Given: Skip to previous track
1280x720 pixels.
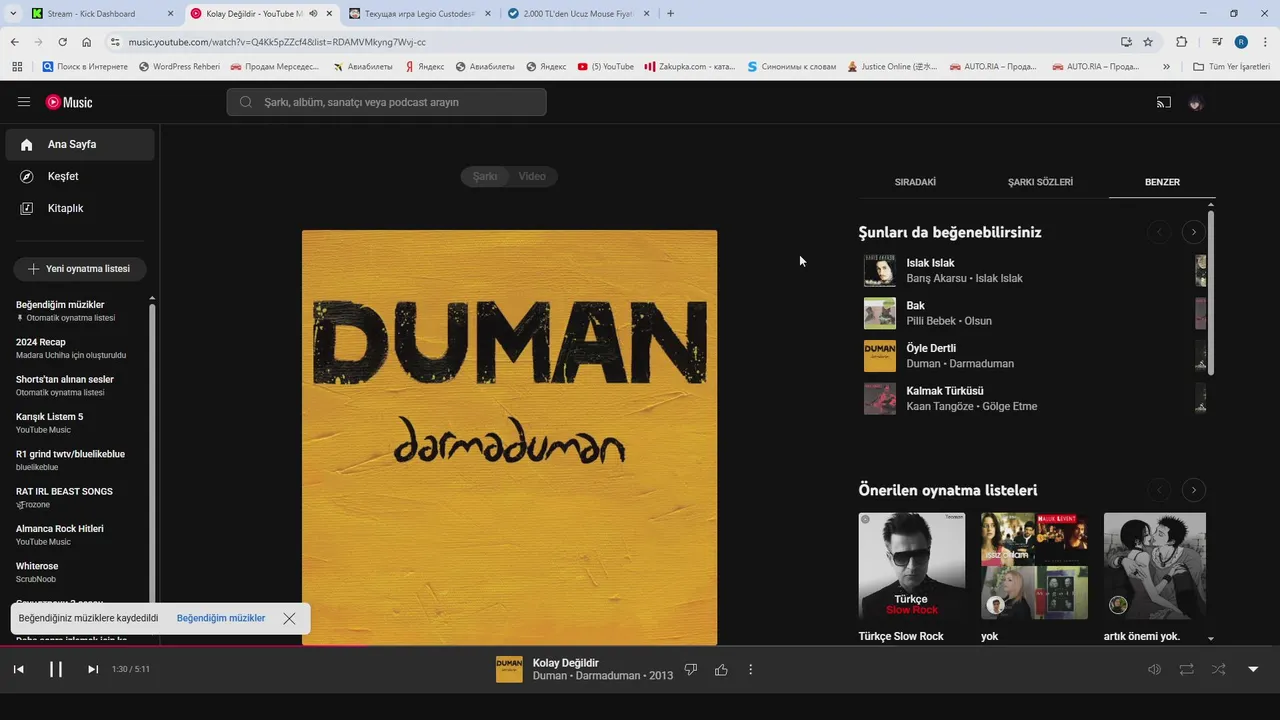Looking at the screenshot, I should 18,669.
